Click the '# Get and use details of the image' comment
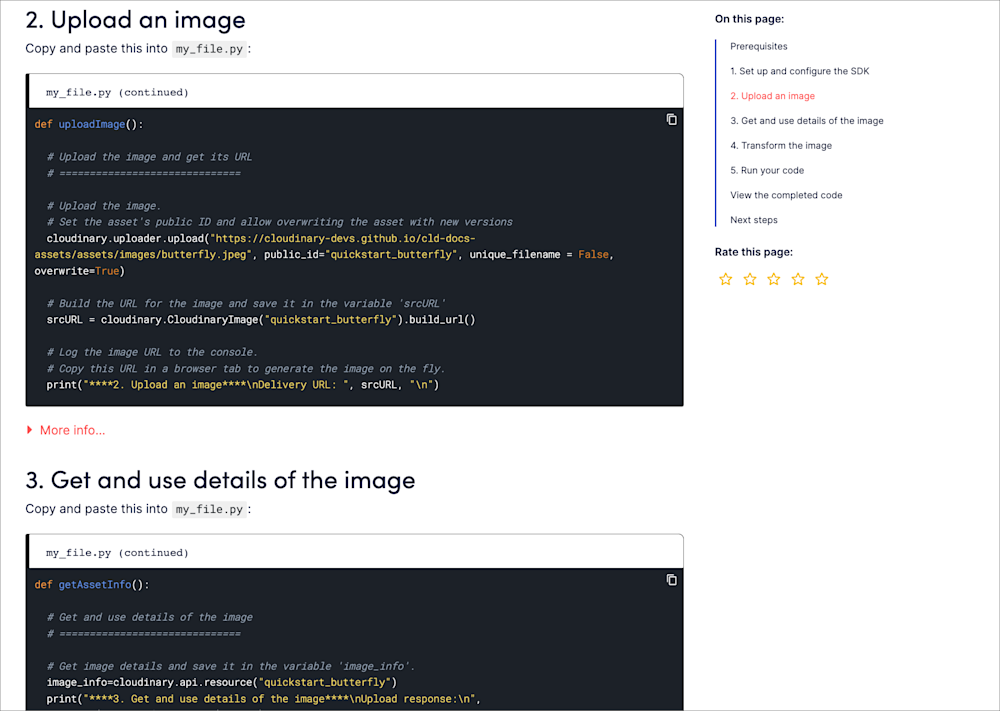Image resolution: width=1000 pixels, height=711 pixels. point(150,617)
